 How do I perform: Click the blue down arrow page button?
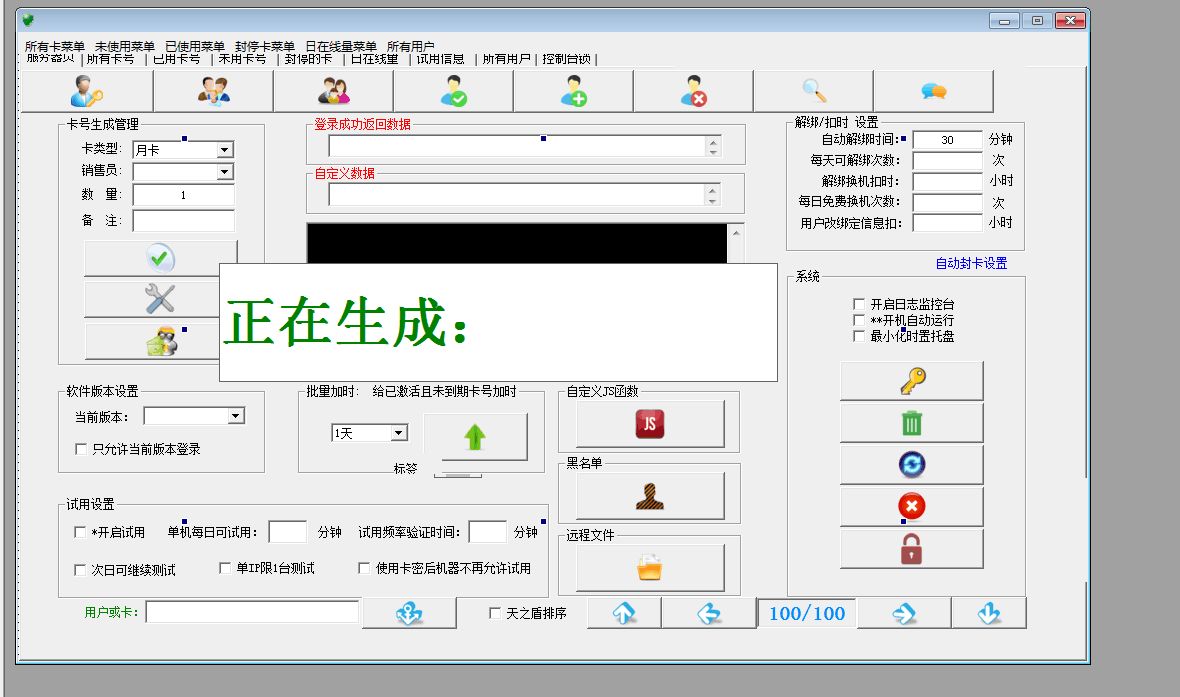989,613
